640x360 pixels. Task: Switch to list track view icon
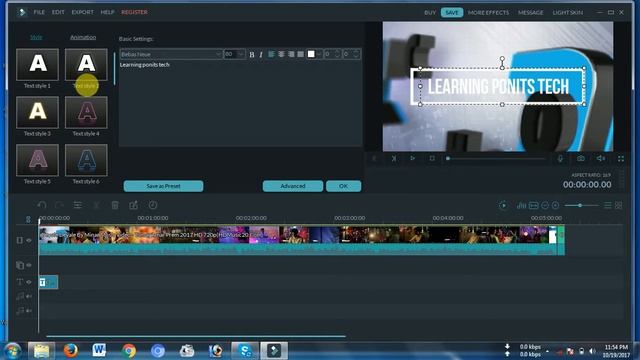608,206
